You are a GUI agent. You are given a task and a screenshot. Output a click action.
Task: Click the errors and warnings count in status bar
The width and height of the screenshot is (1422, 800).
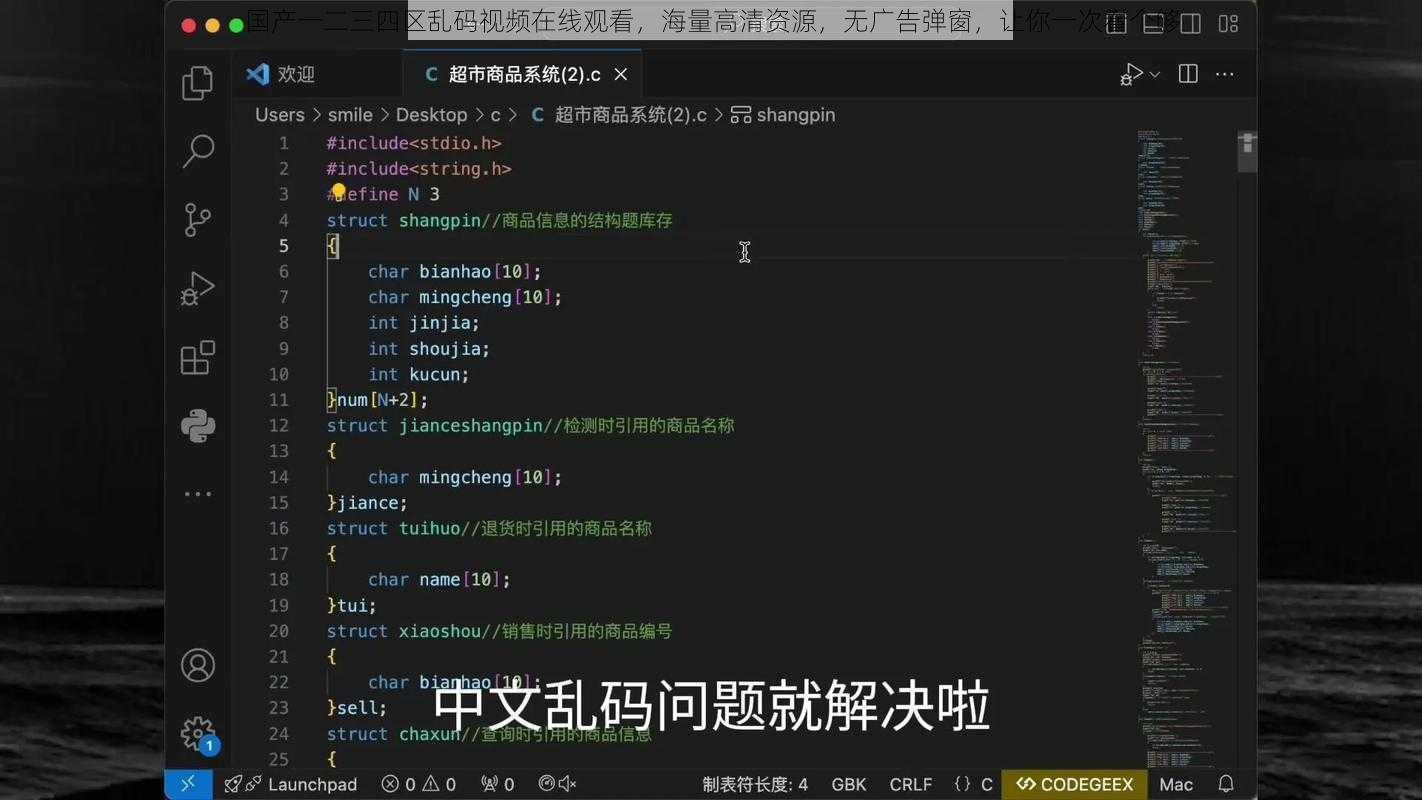[x=418, y=784]
